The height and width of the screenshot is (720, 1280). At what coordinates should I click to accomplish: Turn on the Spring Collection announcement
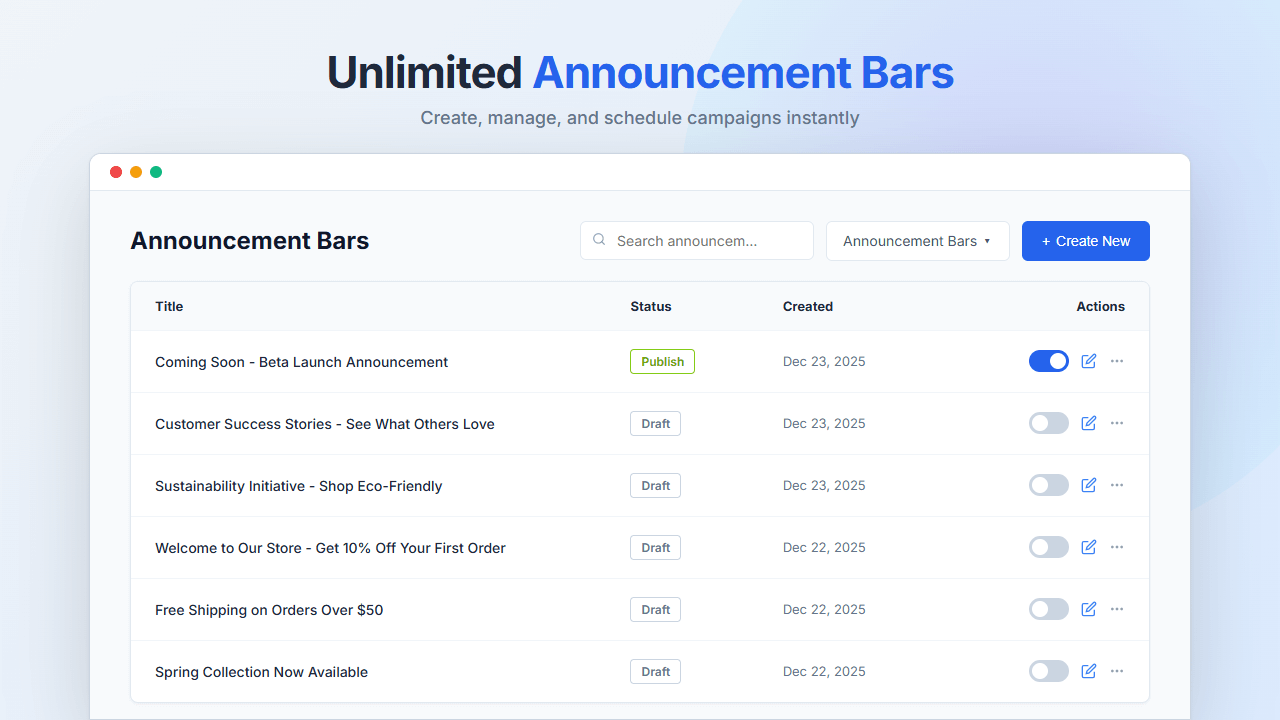[1049, 671]
